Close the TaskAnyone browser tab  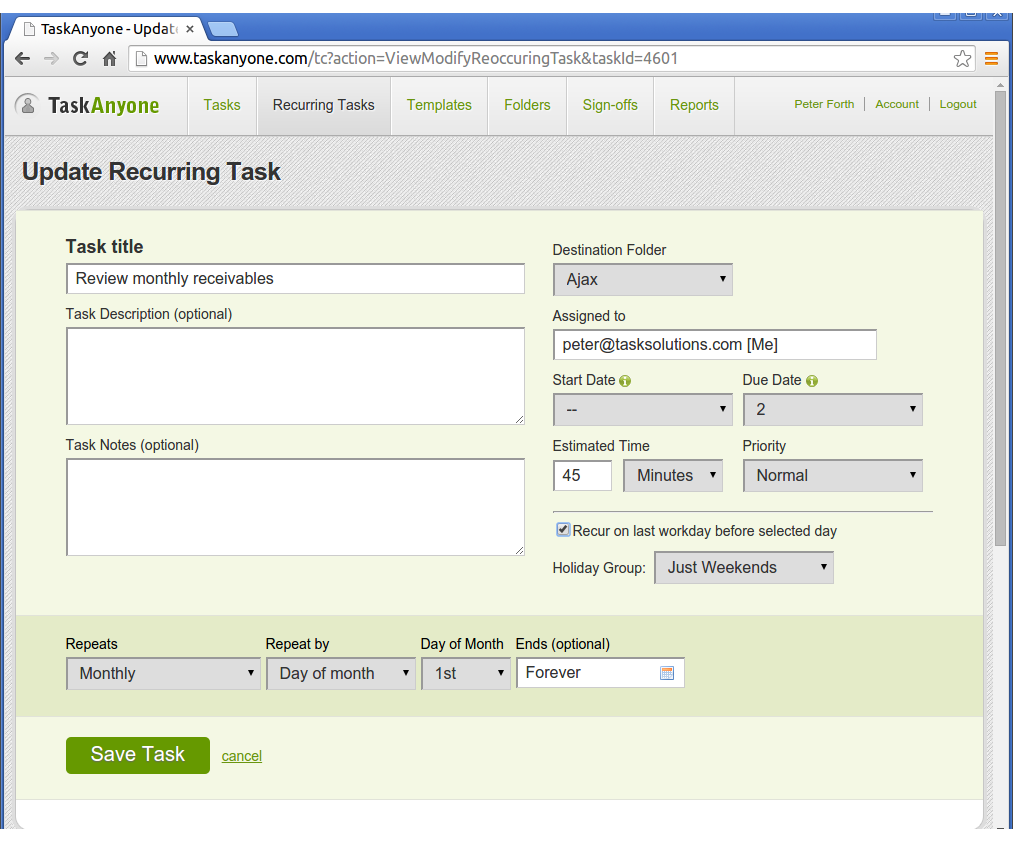coord(190,29)
